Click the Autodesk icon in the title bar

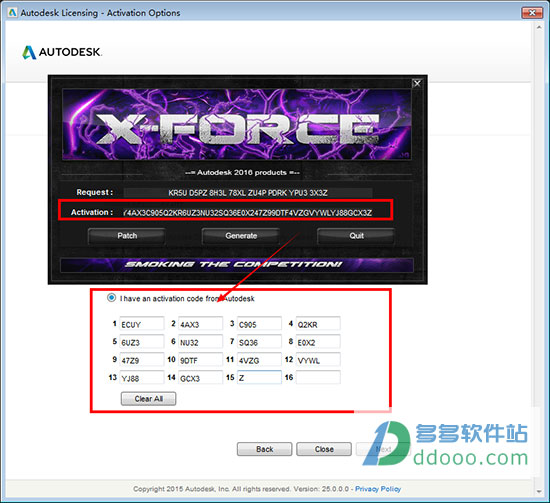coord(12,13)
